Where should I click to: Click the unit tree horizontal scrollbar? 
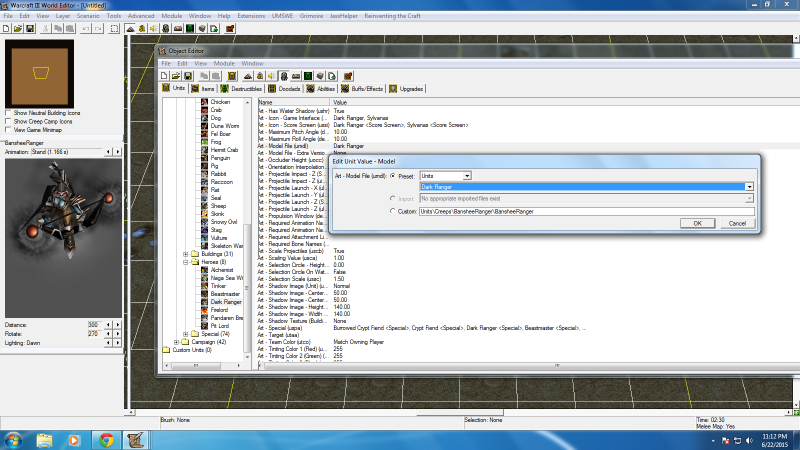point(196,365)
